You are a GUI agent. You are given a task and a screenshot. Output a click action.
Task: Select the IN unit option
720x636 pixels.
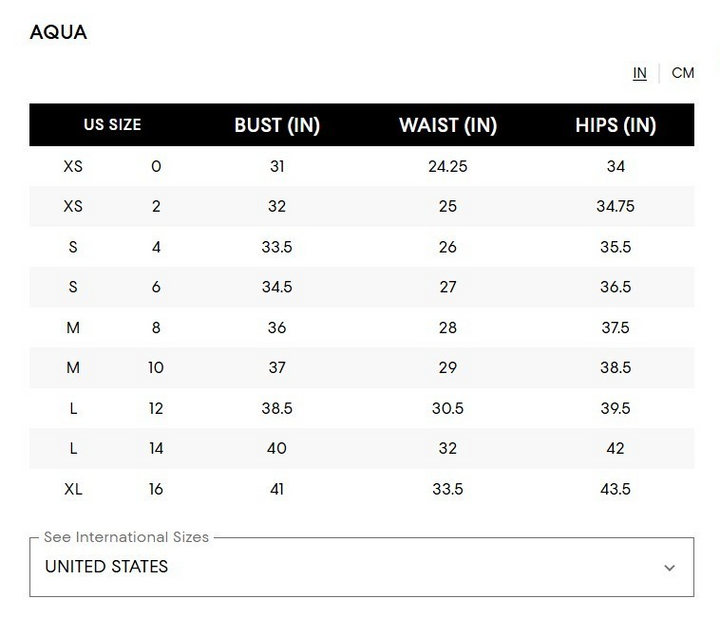(640, 73)
